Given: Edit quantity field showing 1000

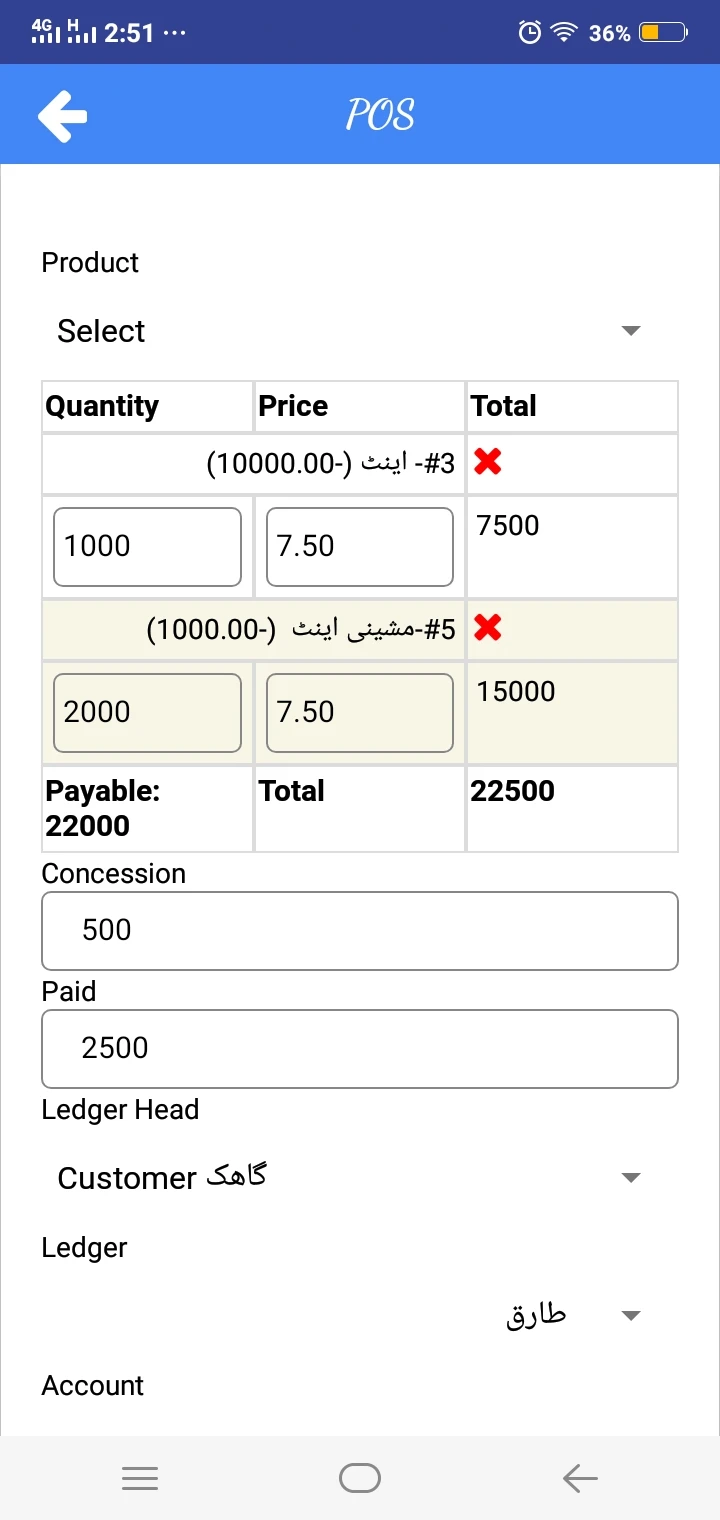Looking at the screenshot, I should (x=147, y=546).
